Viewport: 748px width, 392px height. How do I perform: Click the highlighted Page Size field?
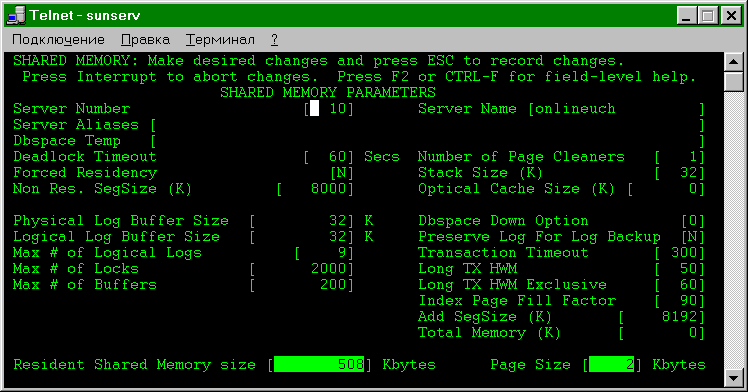(612, 364)
